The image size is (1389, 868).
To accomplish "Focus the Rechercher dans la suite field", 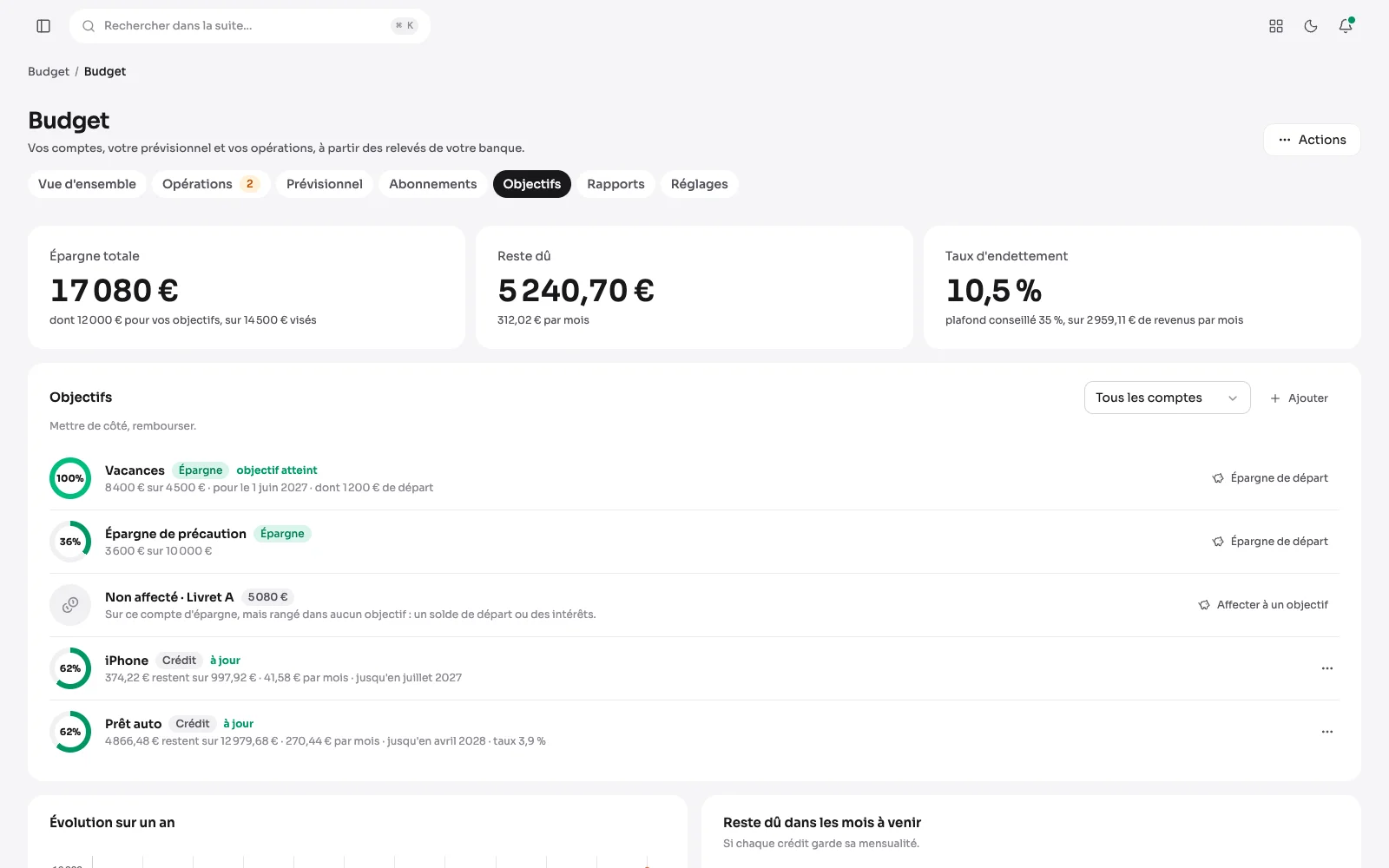I will (x=250, y=26).
